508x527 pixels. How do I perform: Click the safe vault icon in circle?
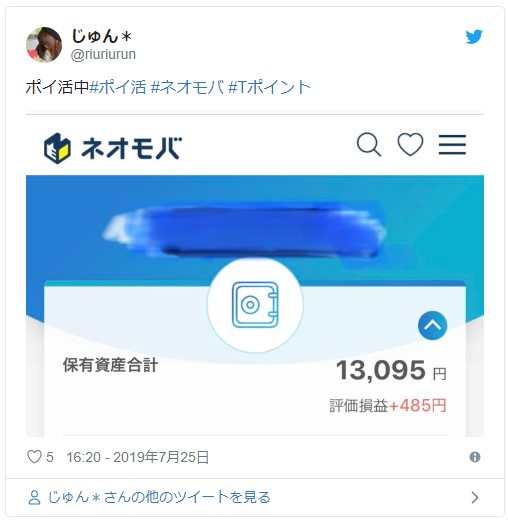tap(255, 305)
